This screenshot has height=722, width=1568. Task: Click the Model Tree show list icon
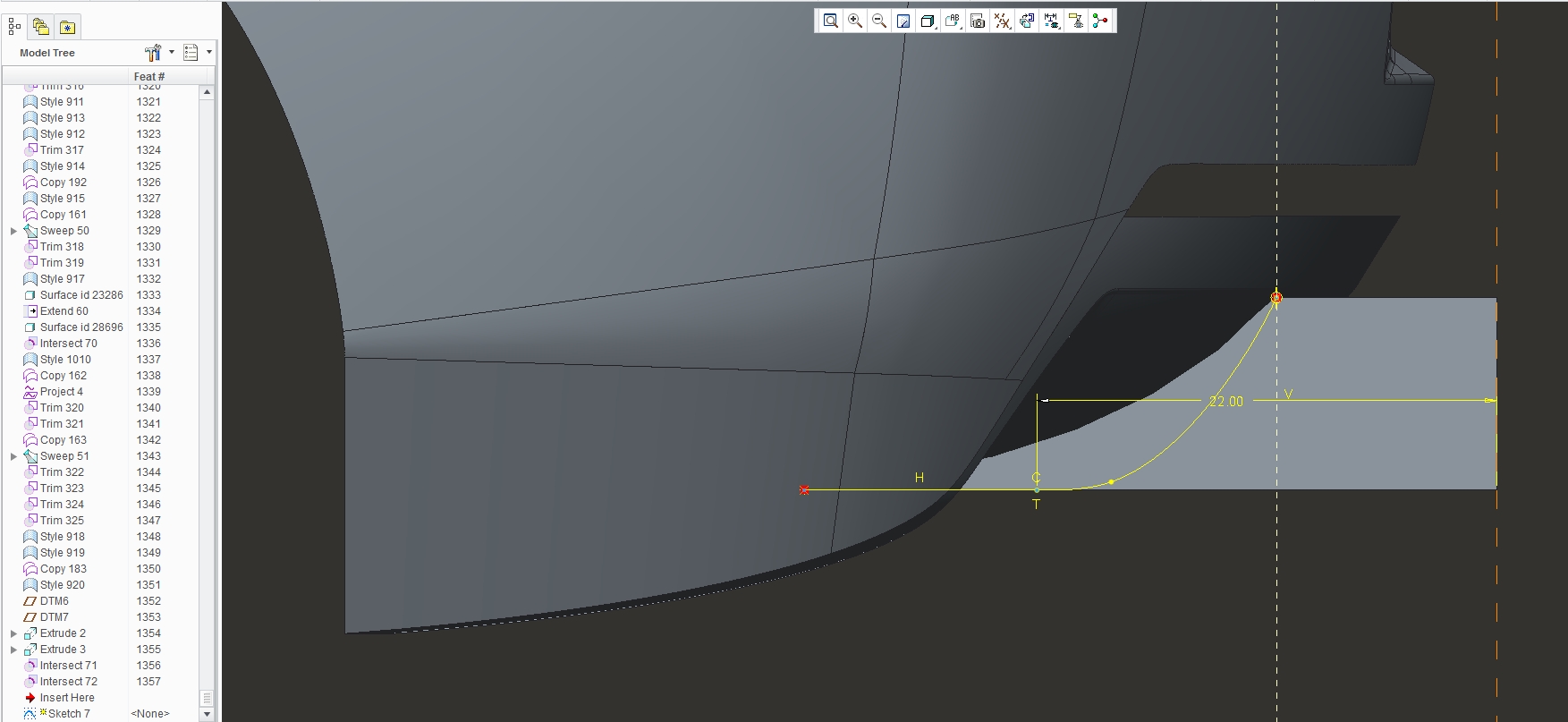pos(191,53)
